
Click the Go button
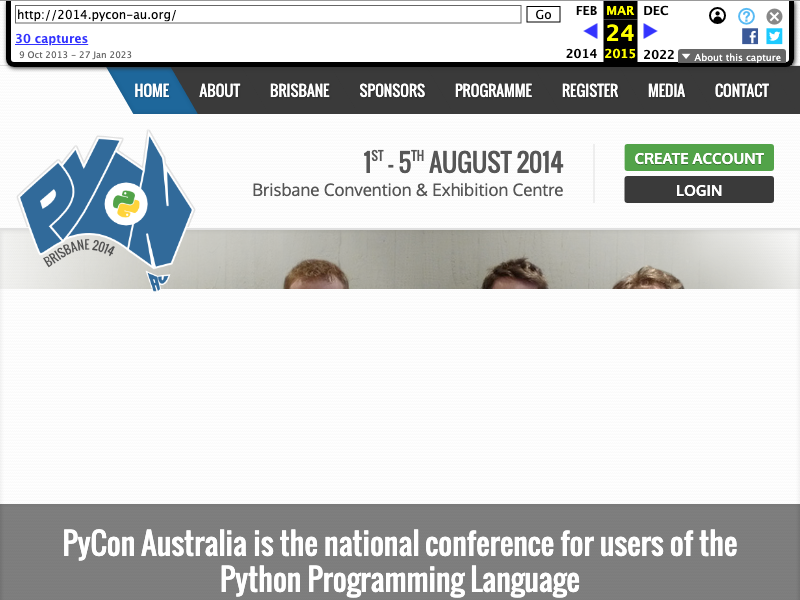tap(543, 14)
